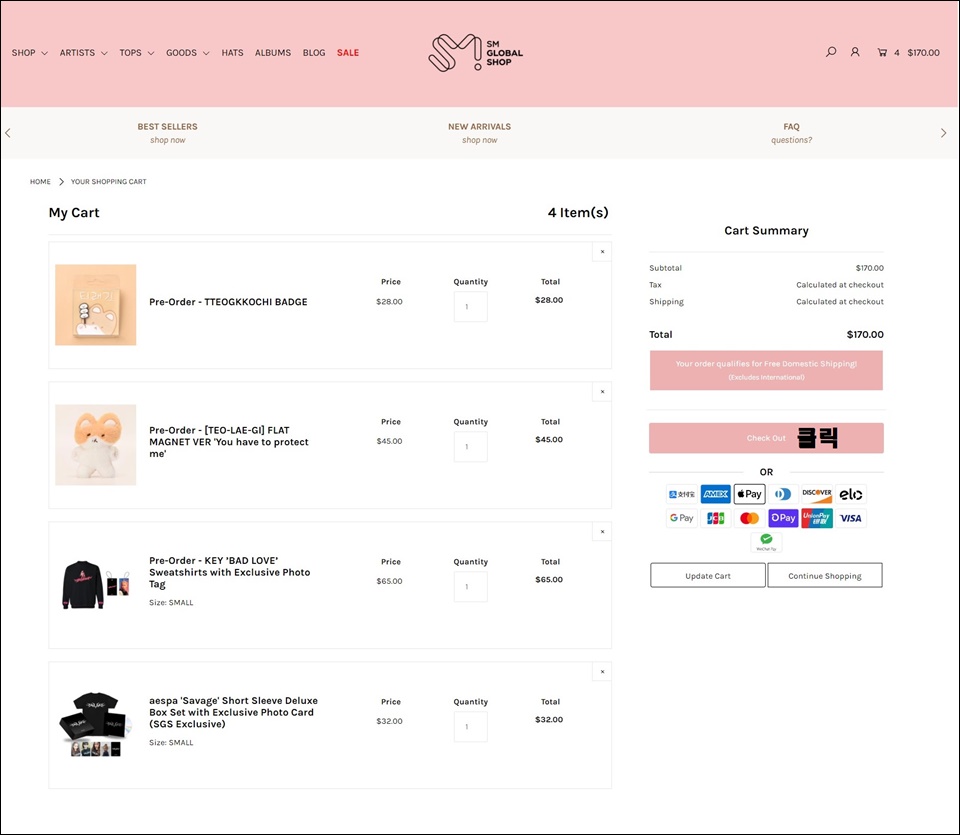
Task: Open the SALE menu item
Action: coord(348,53)
